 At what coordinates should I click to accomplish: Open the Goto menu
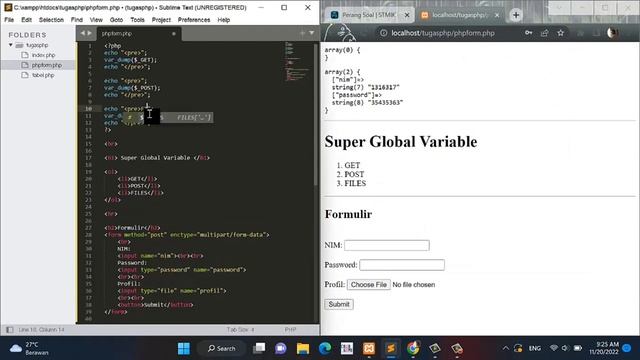(116, 20)
